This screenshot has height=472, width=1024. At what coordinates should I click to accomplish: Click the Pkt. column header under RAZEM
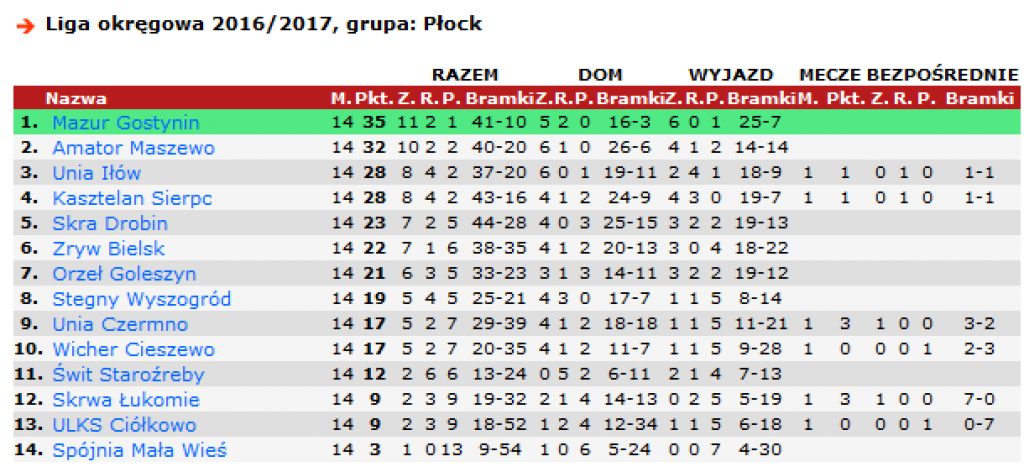[375, 99]
